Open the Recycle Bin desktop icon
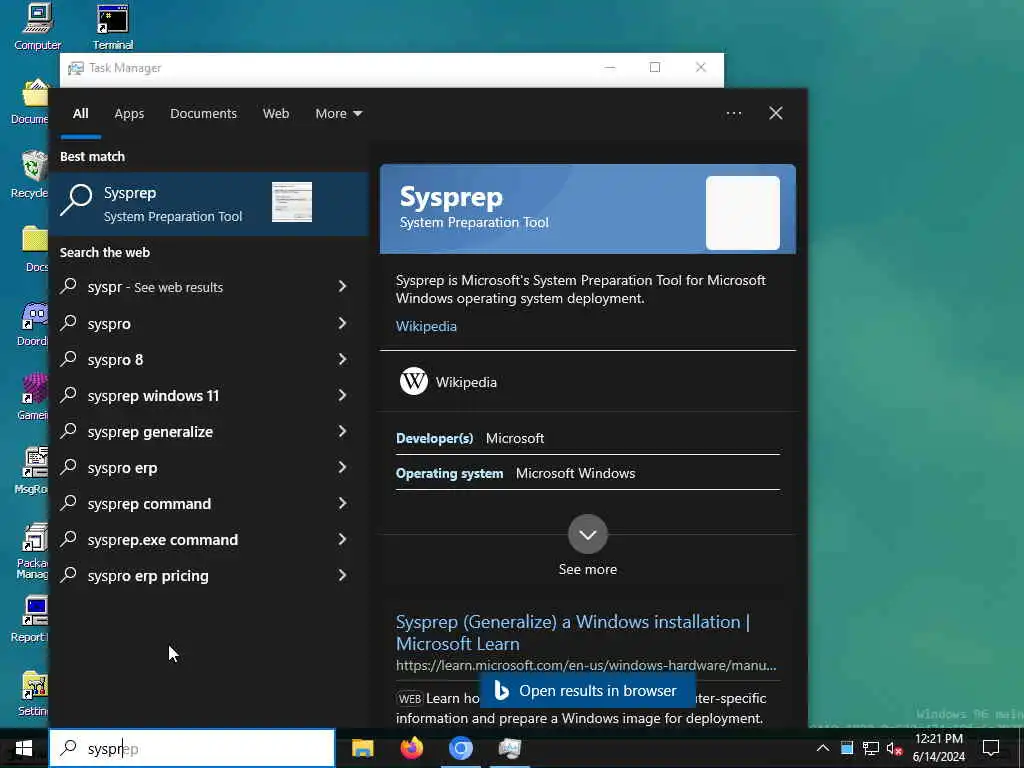 [x=30, y=174]
